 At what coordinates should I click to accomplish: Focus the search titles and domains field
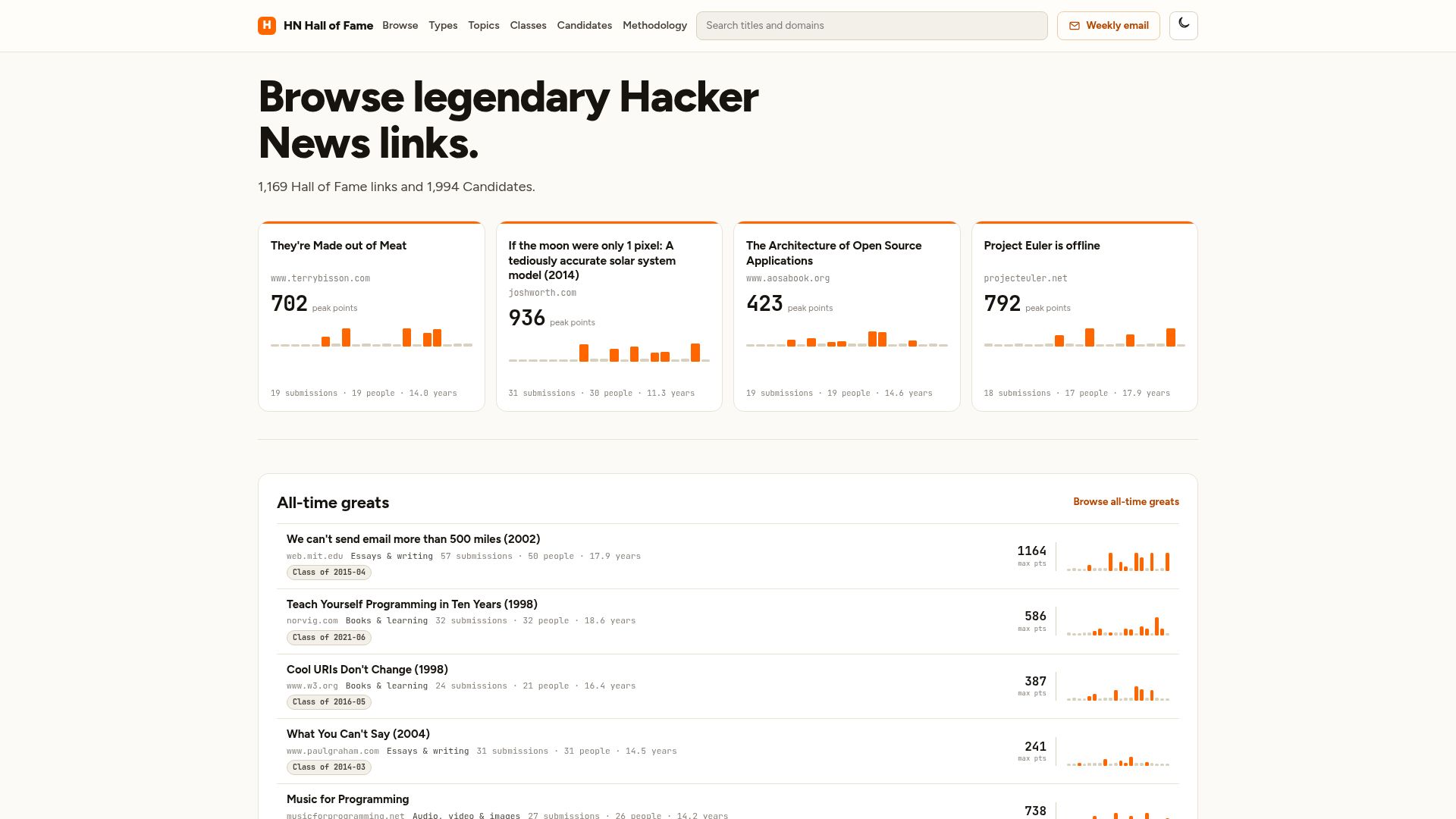tap(872, 26)
